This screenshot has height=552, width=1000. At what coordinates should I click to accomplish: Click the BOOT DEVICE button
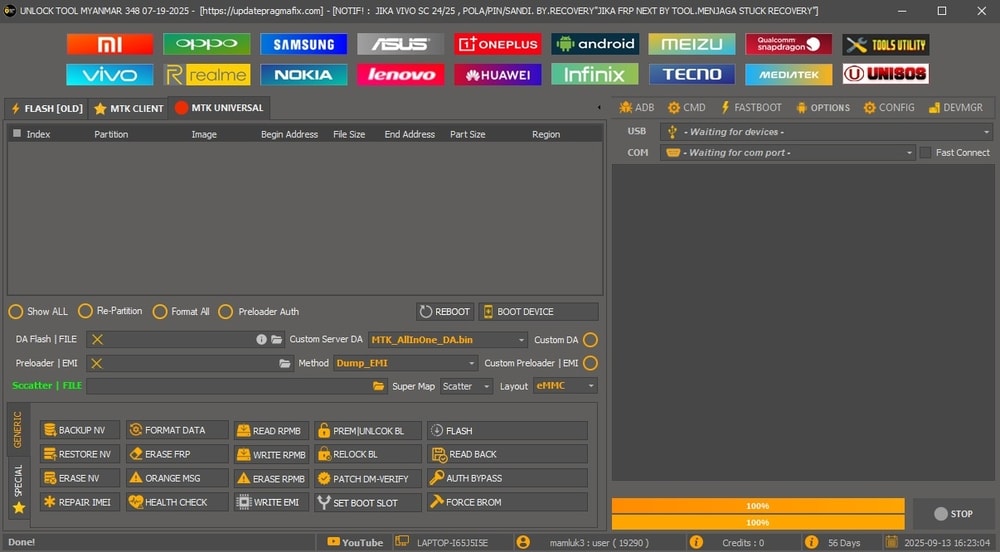click(538, 312)
